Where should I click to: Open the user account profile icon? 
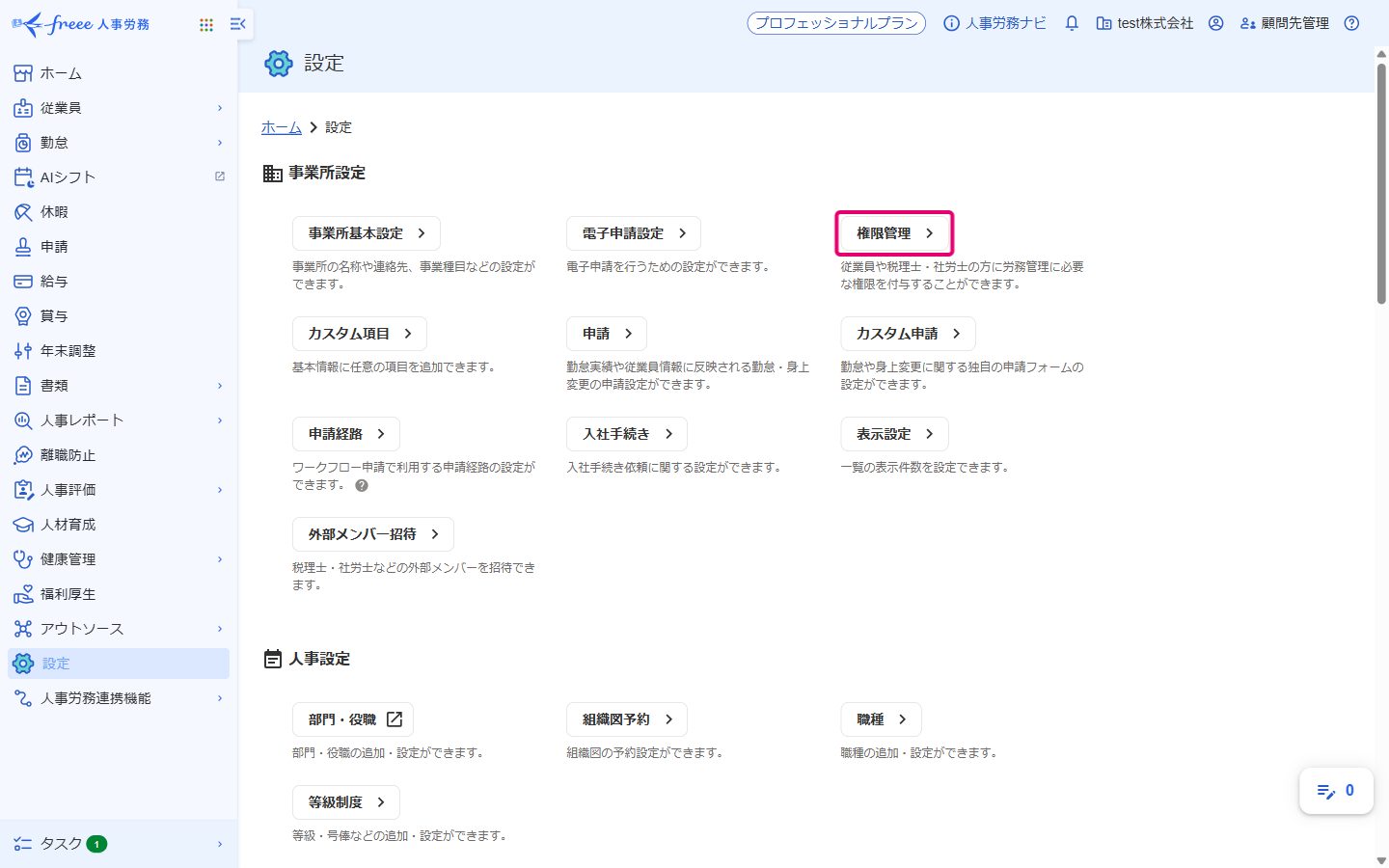[1216, 23]
